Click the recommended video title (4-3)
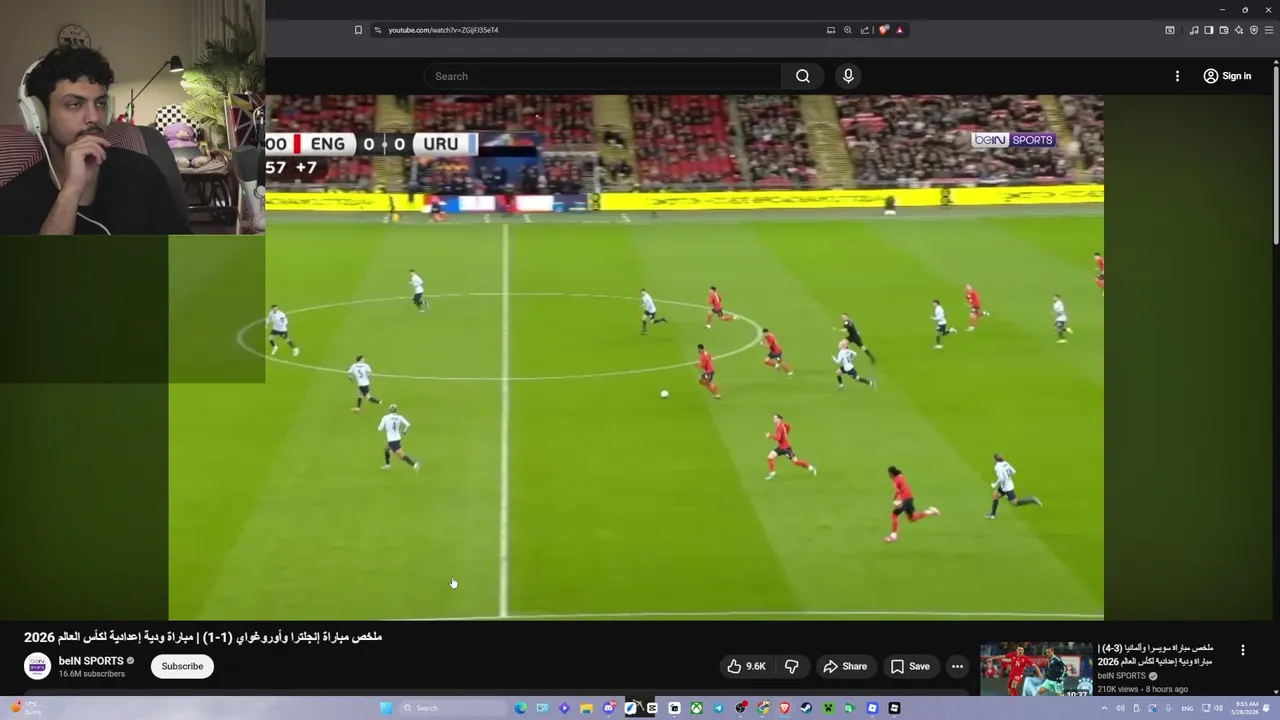 [1156, 655]
